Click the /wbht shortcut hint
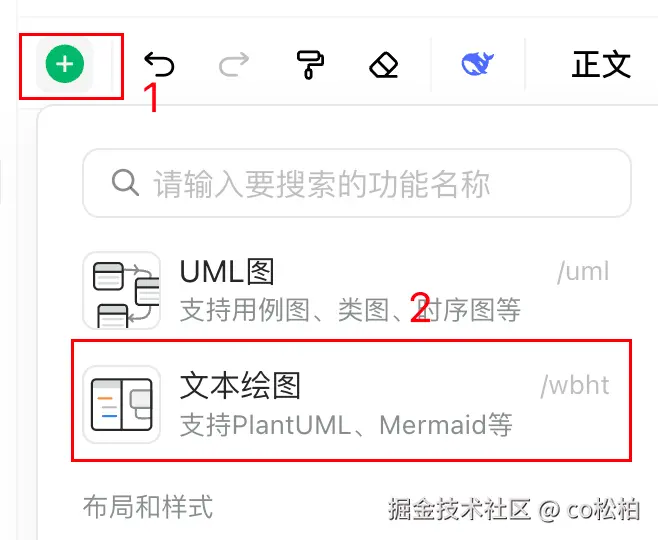Image resolution: width=658 pixels, height=540 pixels. click(x=575, y=386)
